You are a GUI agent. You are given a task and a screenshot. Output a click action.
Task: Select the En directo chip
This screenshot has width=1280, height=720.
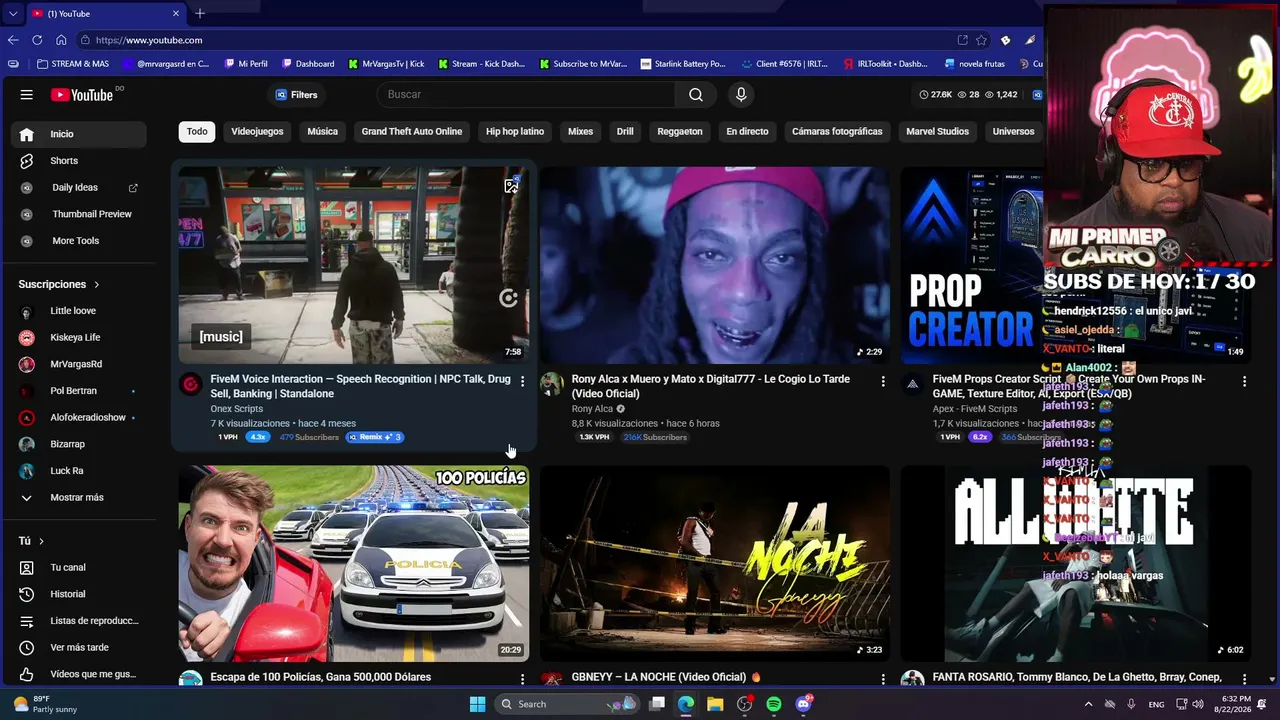click(x=747, y=131)
